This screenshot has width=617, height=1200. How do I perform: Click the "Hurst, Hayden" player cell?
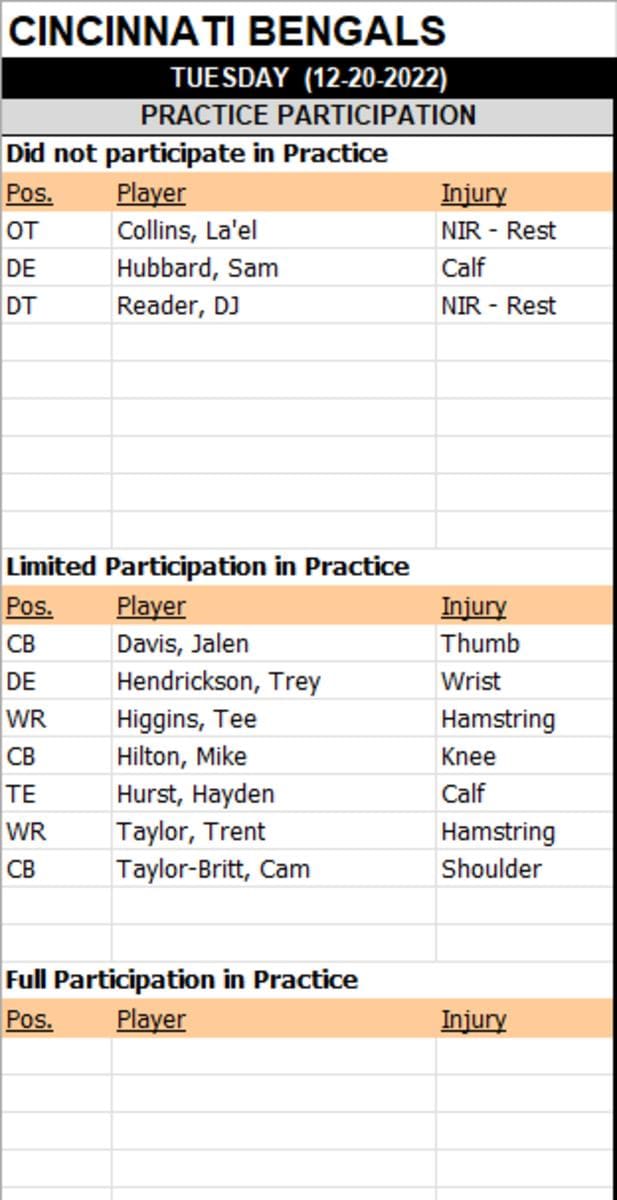[x=195, y=793]
